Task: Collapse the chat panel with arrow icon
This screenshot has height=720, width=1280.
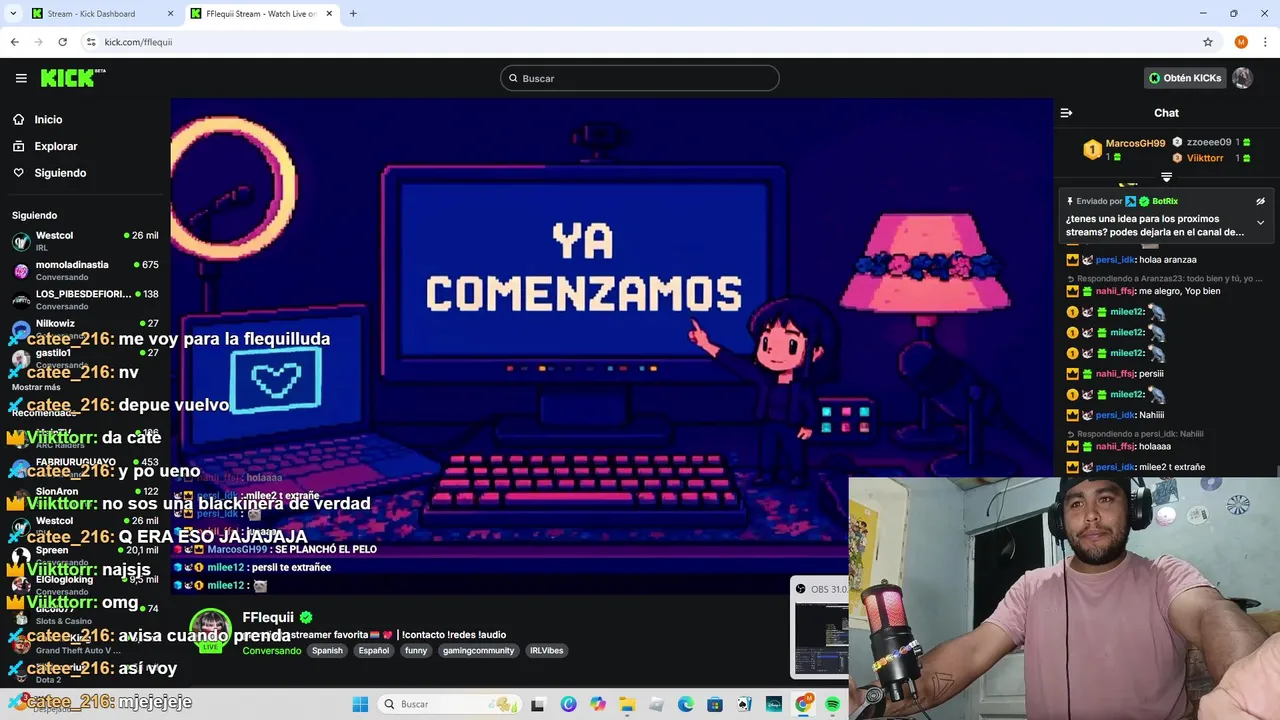Action: tap(1066, 113)
